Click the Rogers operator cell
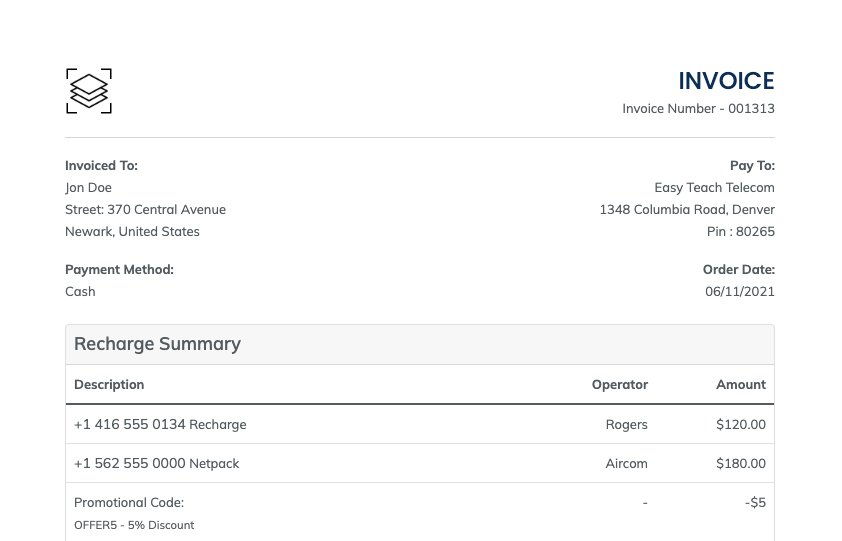This screenshot has width=842, height=541. (x=626, y=425)
